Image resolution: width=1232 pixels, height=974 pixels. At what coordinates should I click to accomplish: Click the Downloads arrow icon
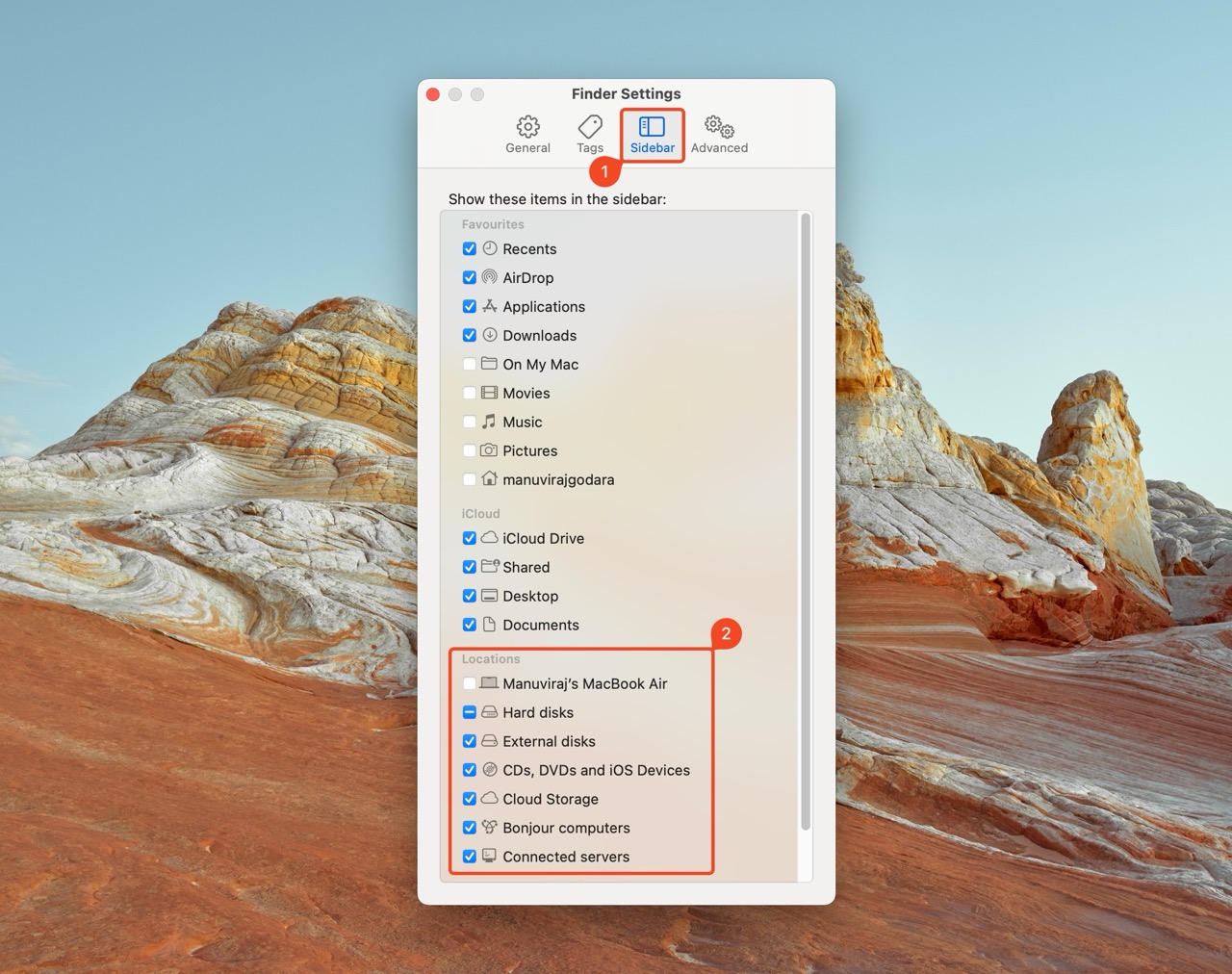[490, 335]
